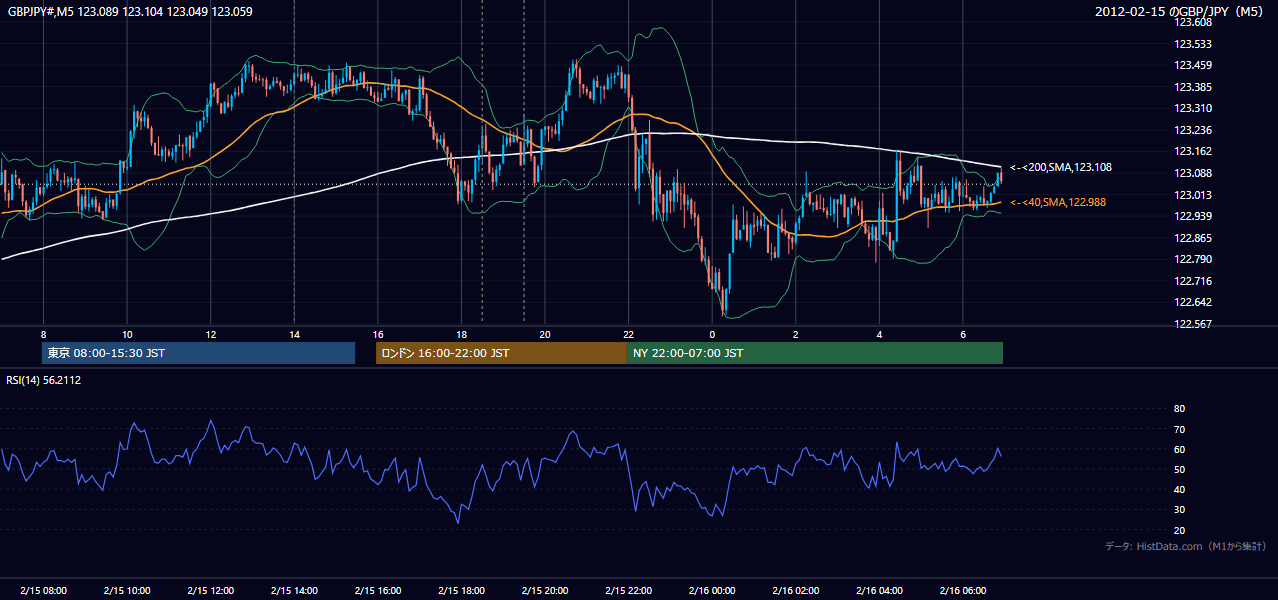This screenshot has width=1278, height=600.
Task: Click the bottom time label 2/15 10:00
Action: 127,590
